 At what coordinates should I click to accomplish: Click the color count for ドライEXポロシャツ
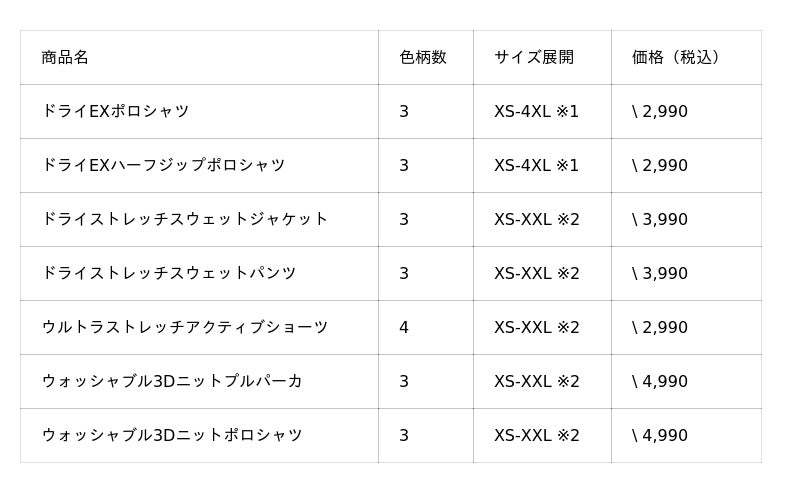point(404,111)
